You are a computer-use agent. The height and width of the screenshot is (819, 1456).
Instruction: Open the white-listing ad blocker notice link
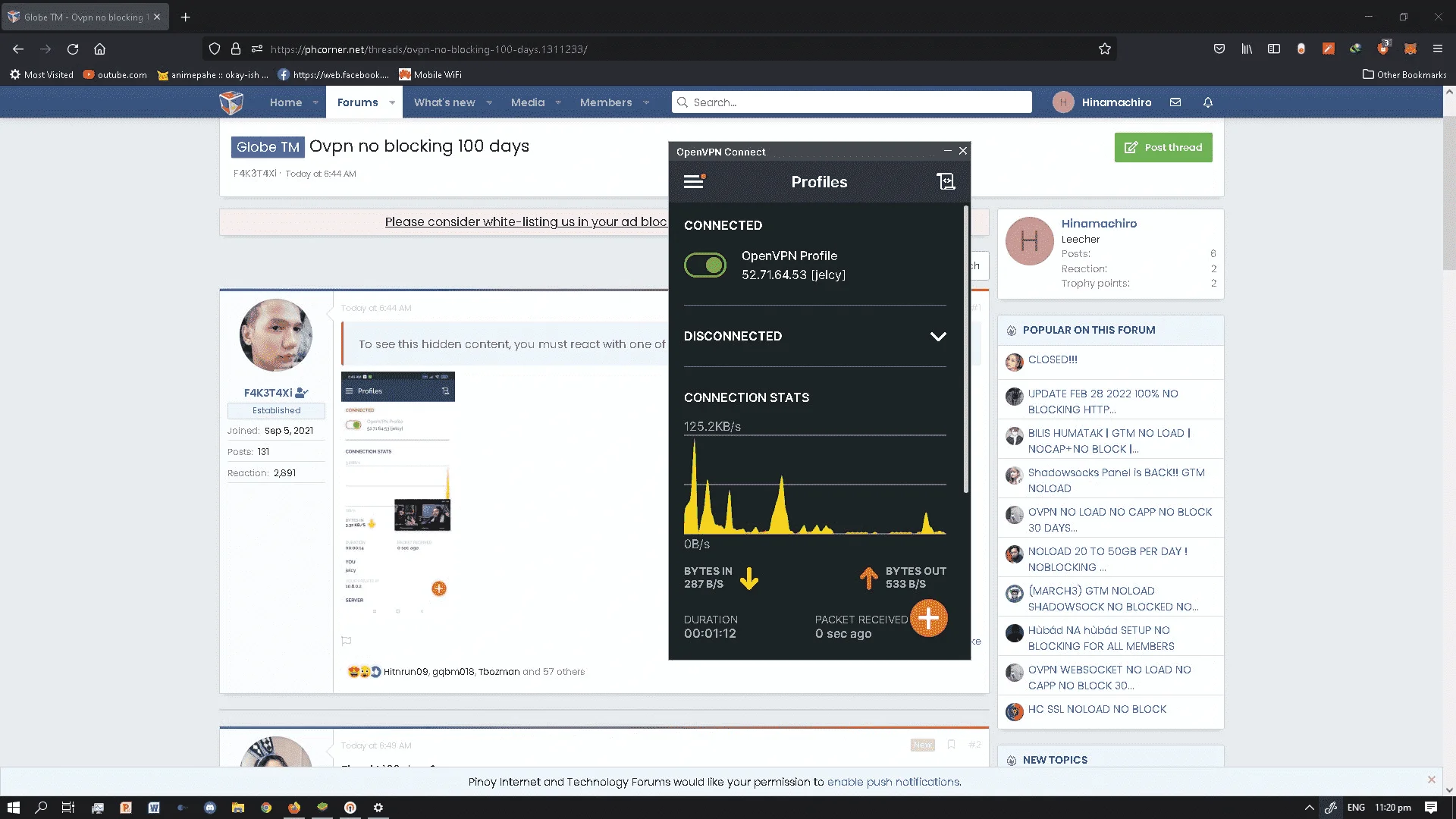(x=526, y=221)
